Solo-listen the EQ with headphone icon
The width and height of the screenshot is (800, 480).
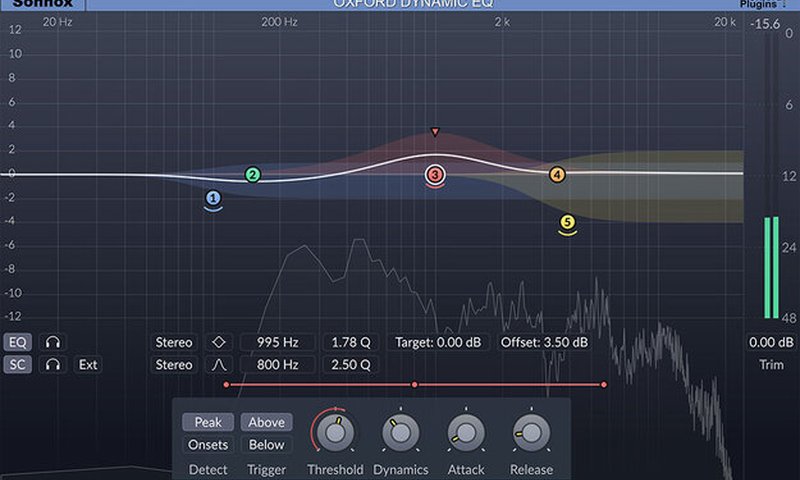pos(52,342)
